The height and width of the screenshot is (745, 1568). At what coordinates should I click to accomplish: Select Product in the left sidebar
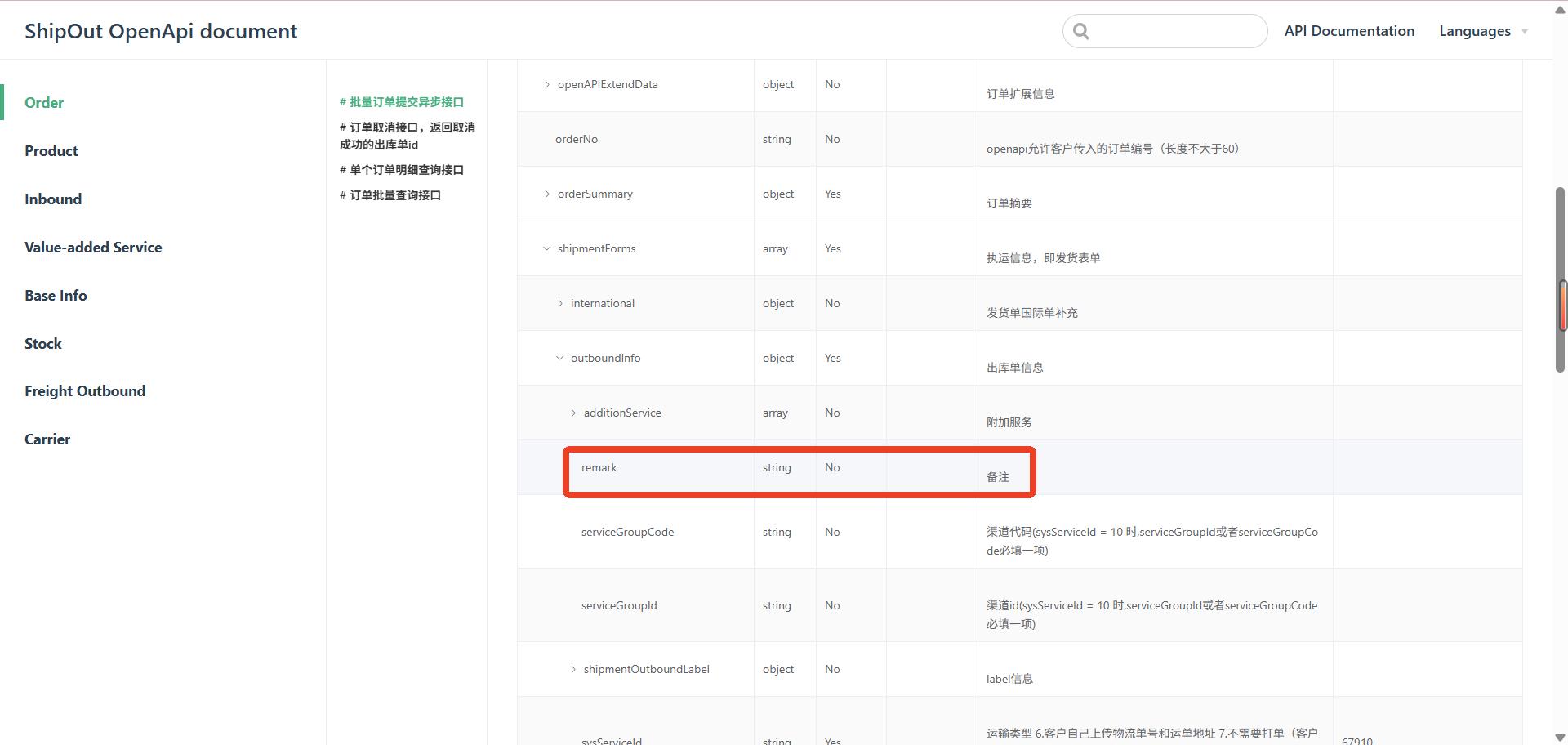click(x=51, y=151)
